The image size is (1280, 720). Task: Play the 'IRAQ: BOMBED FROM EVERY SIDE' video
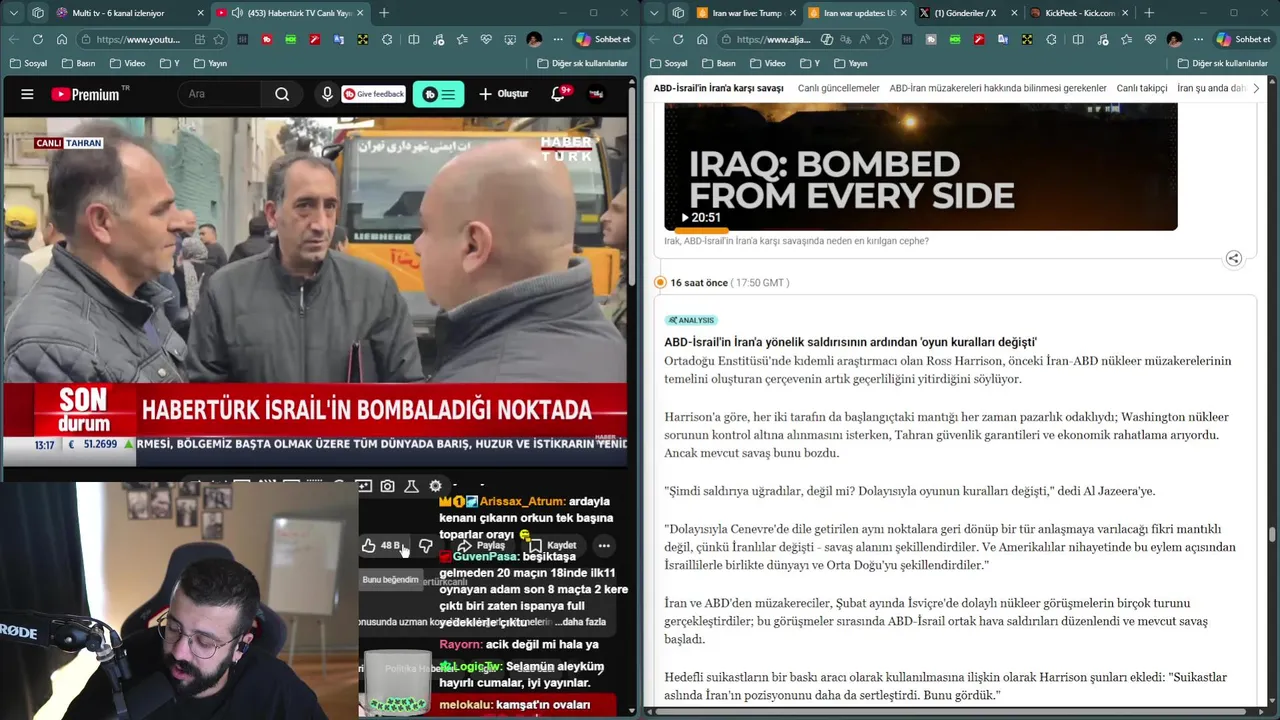(921, 166)
